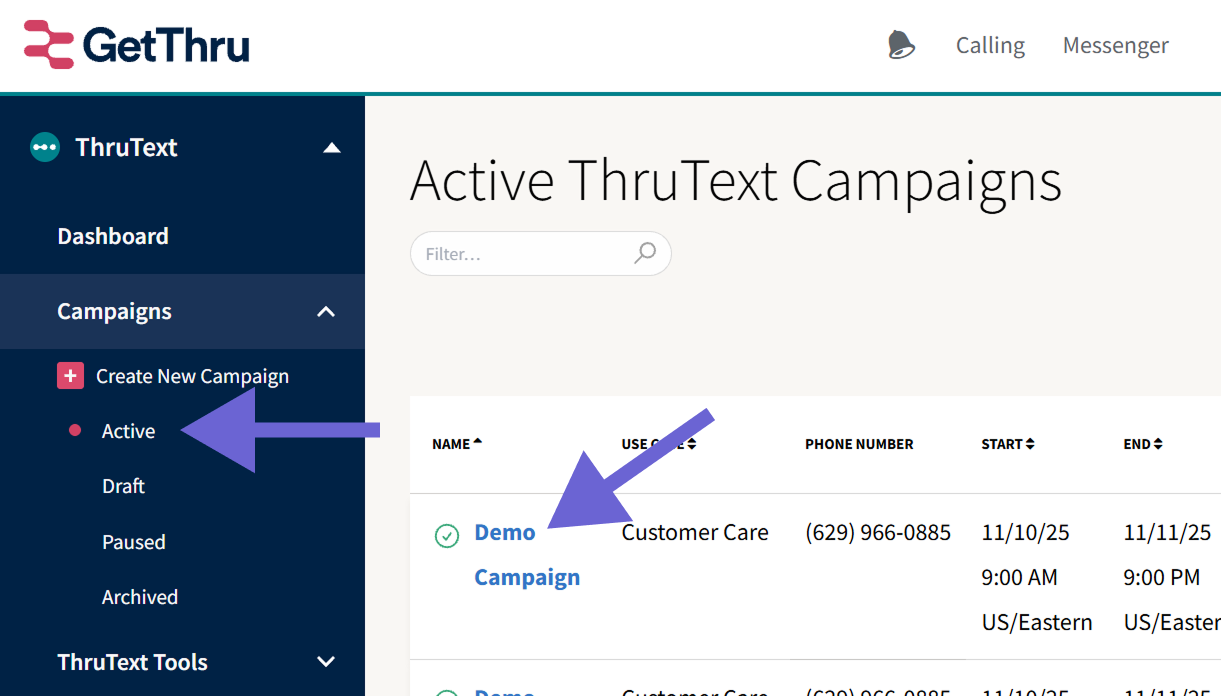Sort by the START column

coord(1008,444)
